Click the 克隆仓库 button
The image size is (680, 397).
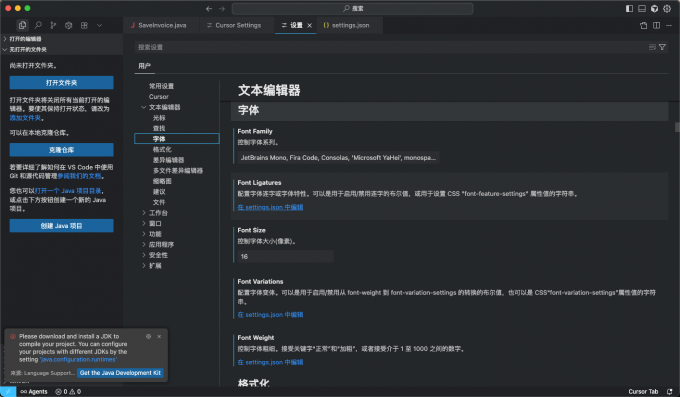[62, 150]
